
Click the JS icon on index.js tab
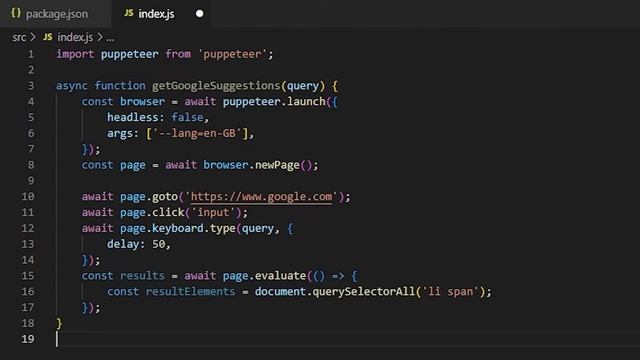(129, 13)
